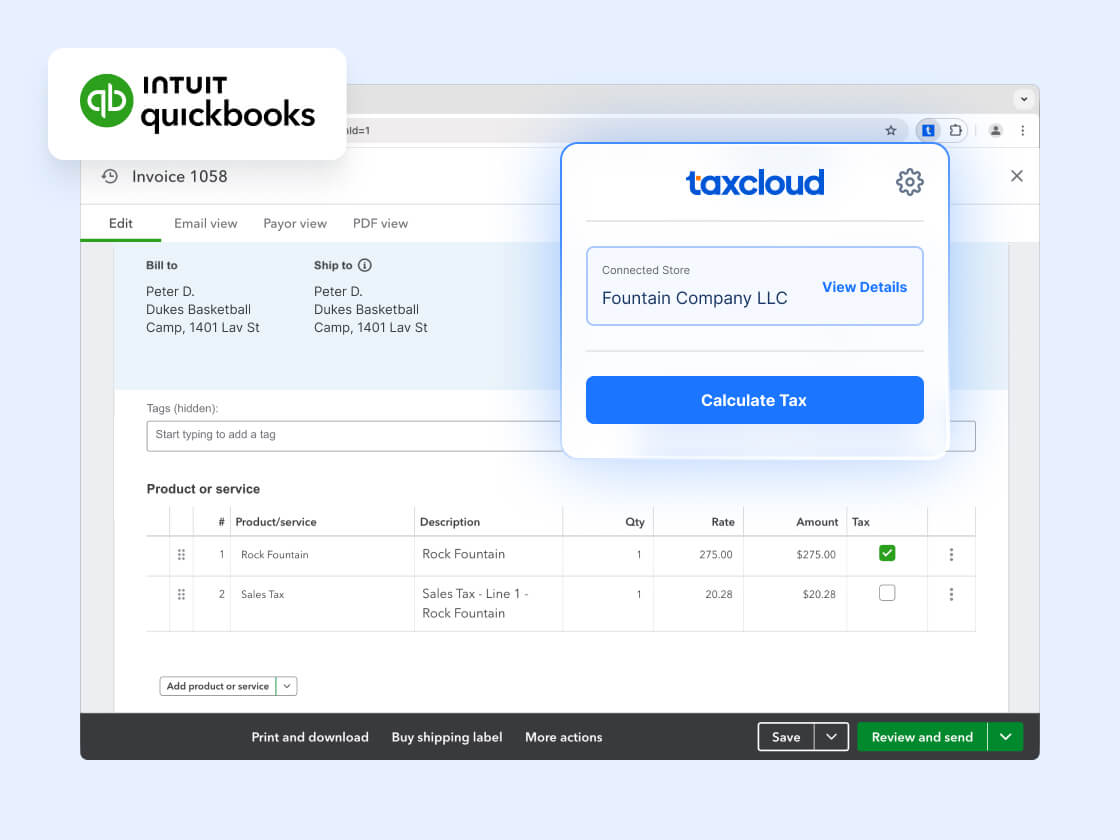1120x840 pixels.
Task: Enable tax on the Sales Tax line
Action: coord(886,592)
